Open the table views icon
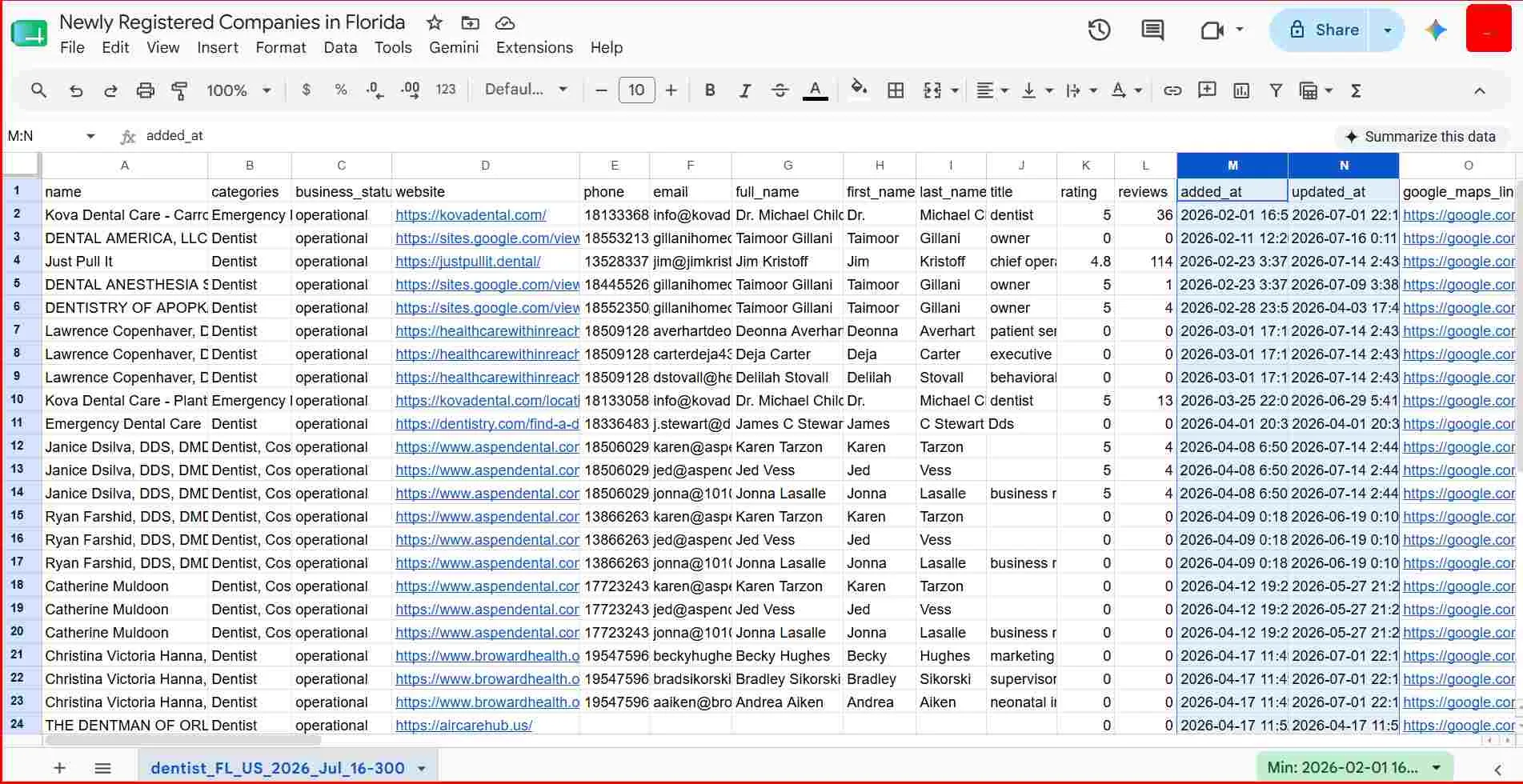The width and height of the screenshot is (1523, 784). [1309, 90]
